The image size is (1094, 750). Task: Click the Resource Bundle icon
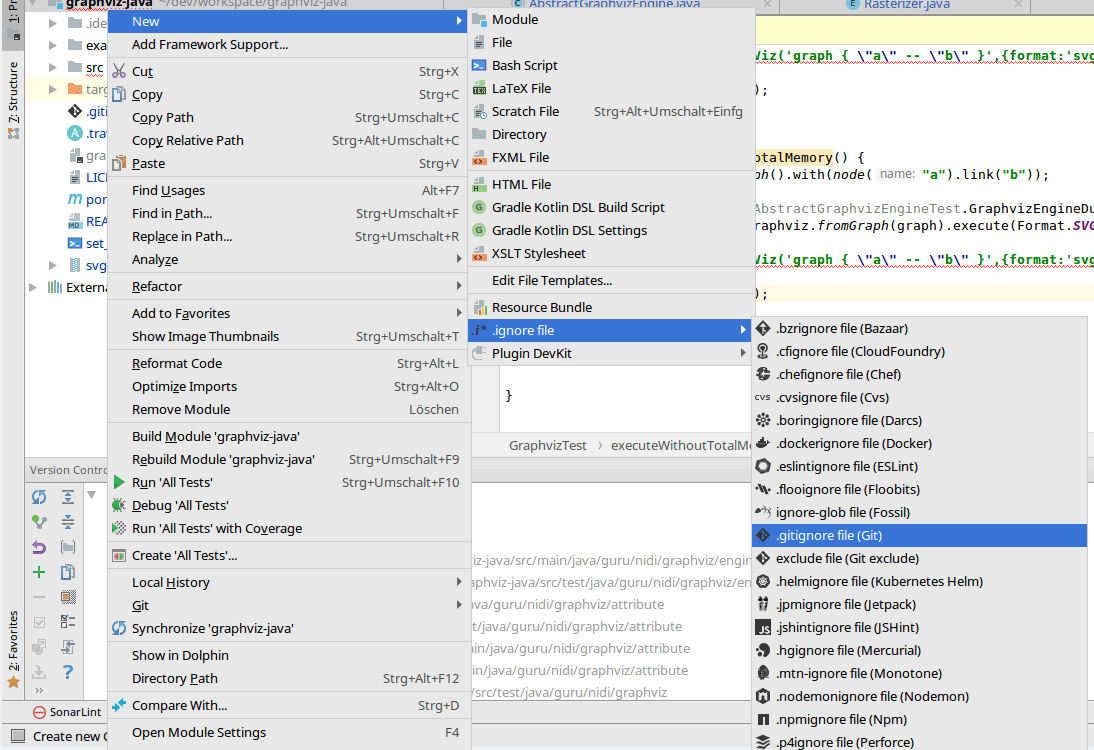coord(479,307)
